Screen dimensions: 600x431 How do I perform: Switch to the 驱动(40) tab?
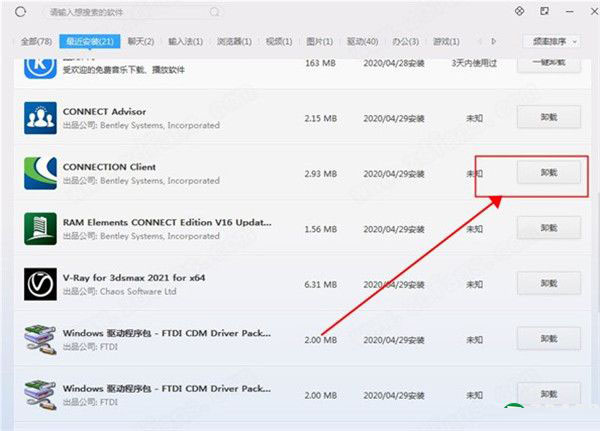(362, 41)
